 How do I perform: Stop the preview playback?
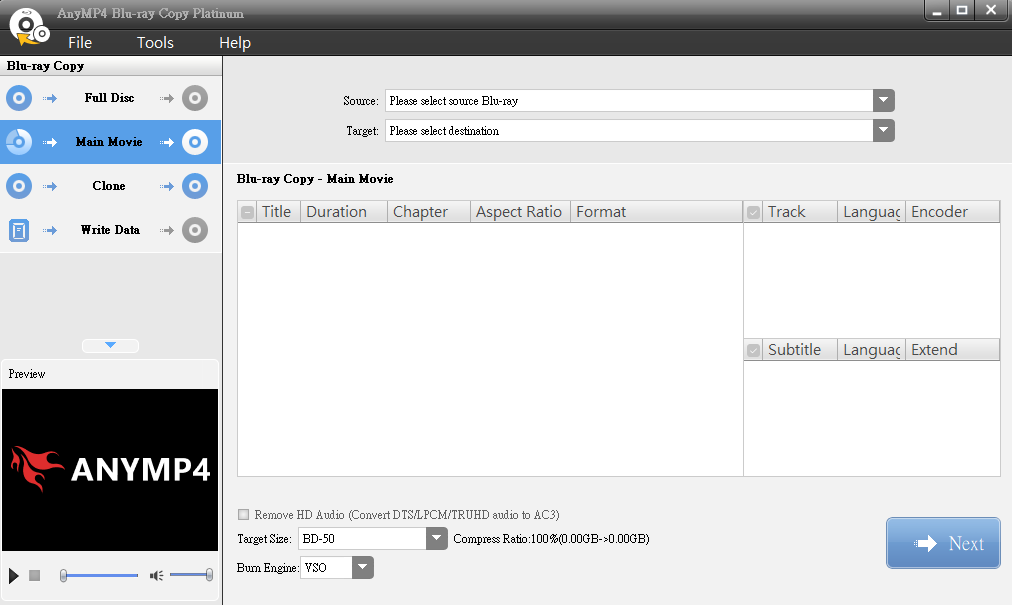35,575
